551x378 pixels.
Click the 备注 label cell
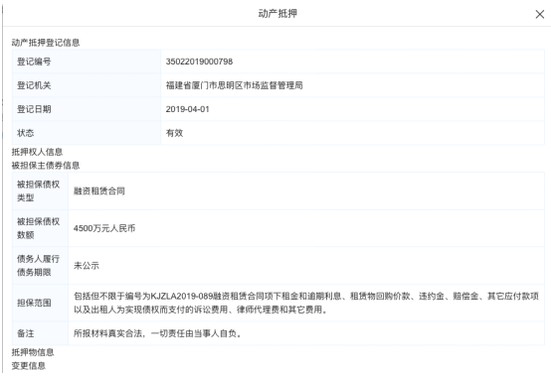point(40,333)
